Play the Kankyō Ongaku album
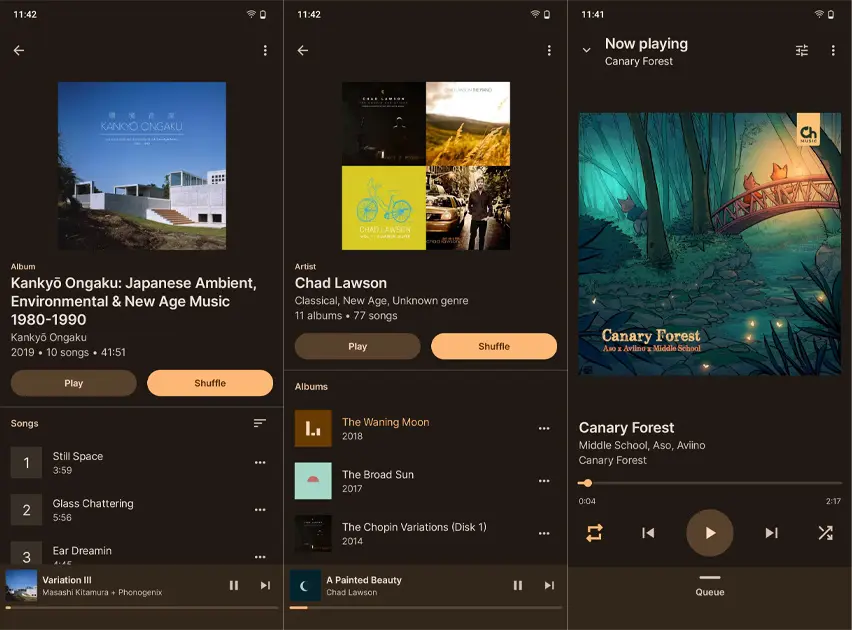 click(74, 383)
